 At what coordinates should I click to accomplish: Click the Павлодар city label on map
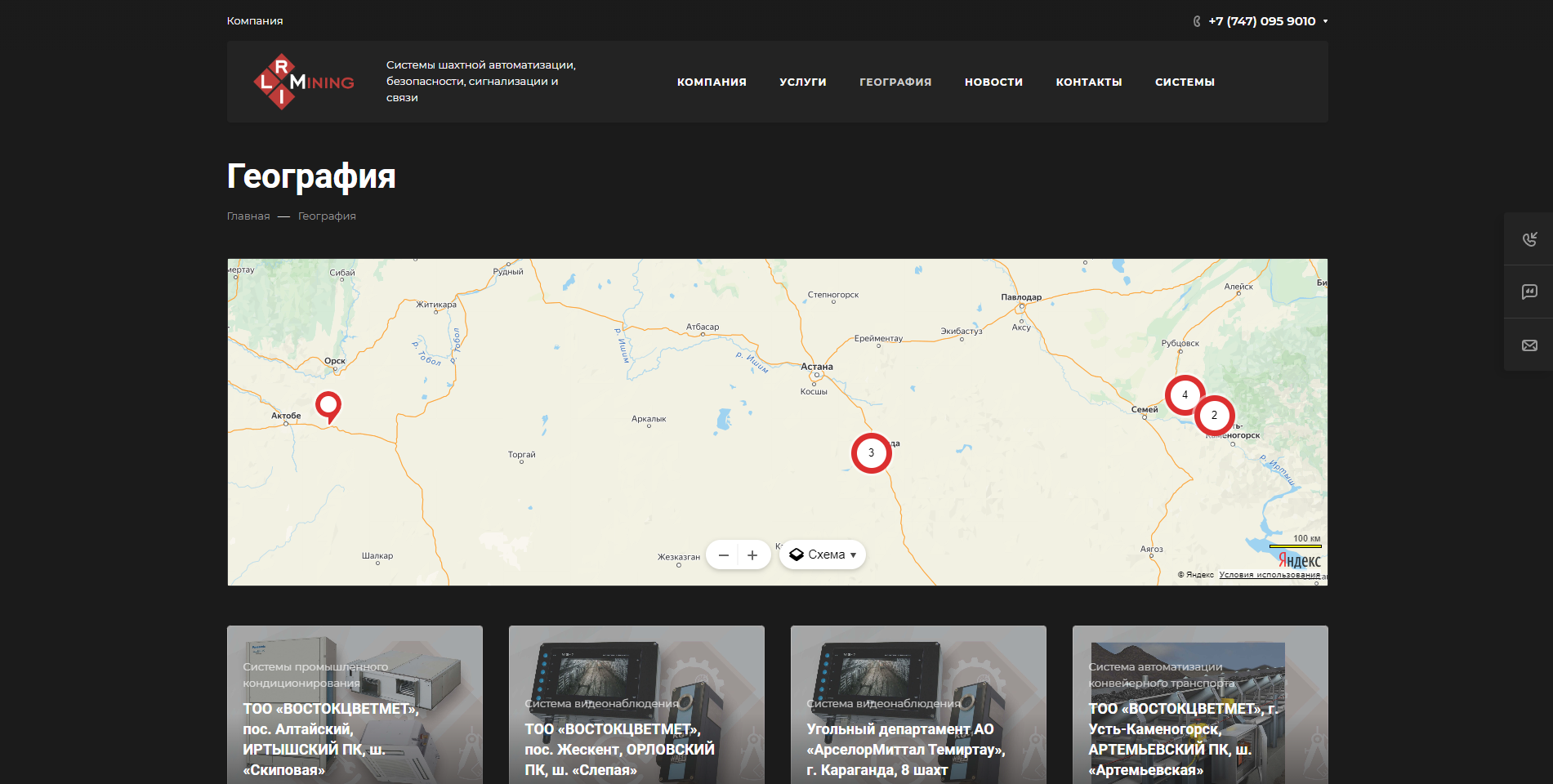click(x=1021, y=297)
